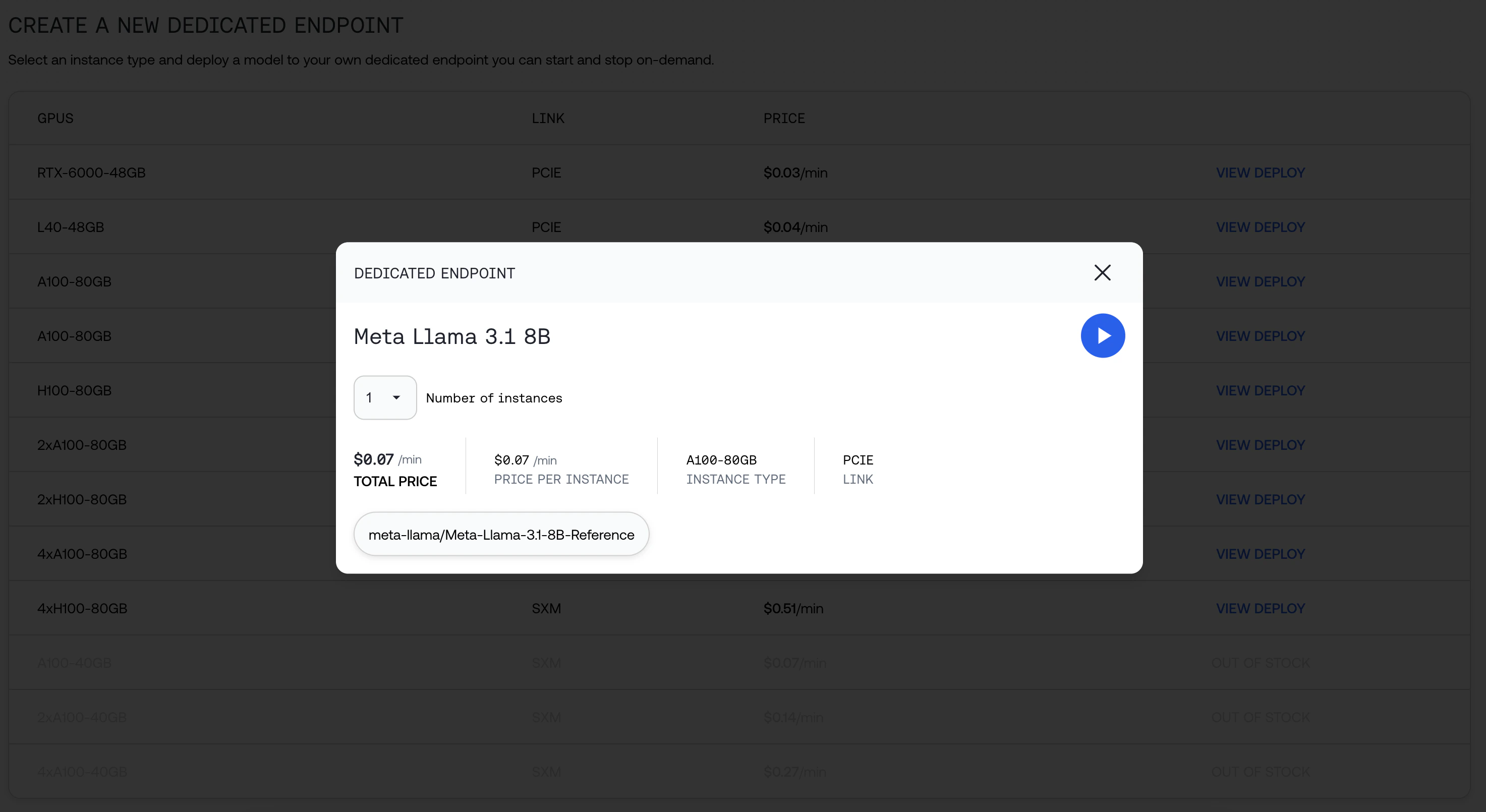Click the meta-llama/Meta-Llama-3.1-8B-Reference model chip

click(501, 535)
